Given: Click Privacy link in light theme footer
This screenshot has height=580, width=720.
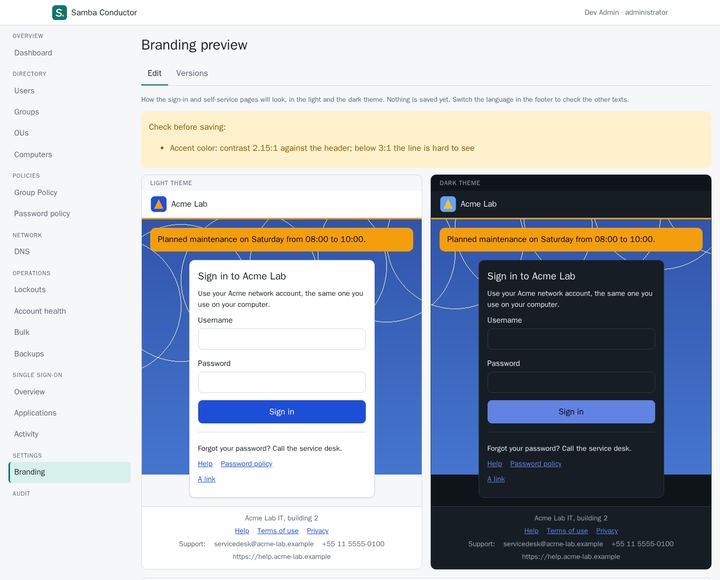Looking at the screenshot, I should pos(318,531).
